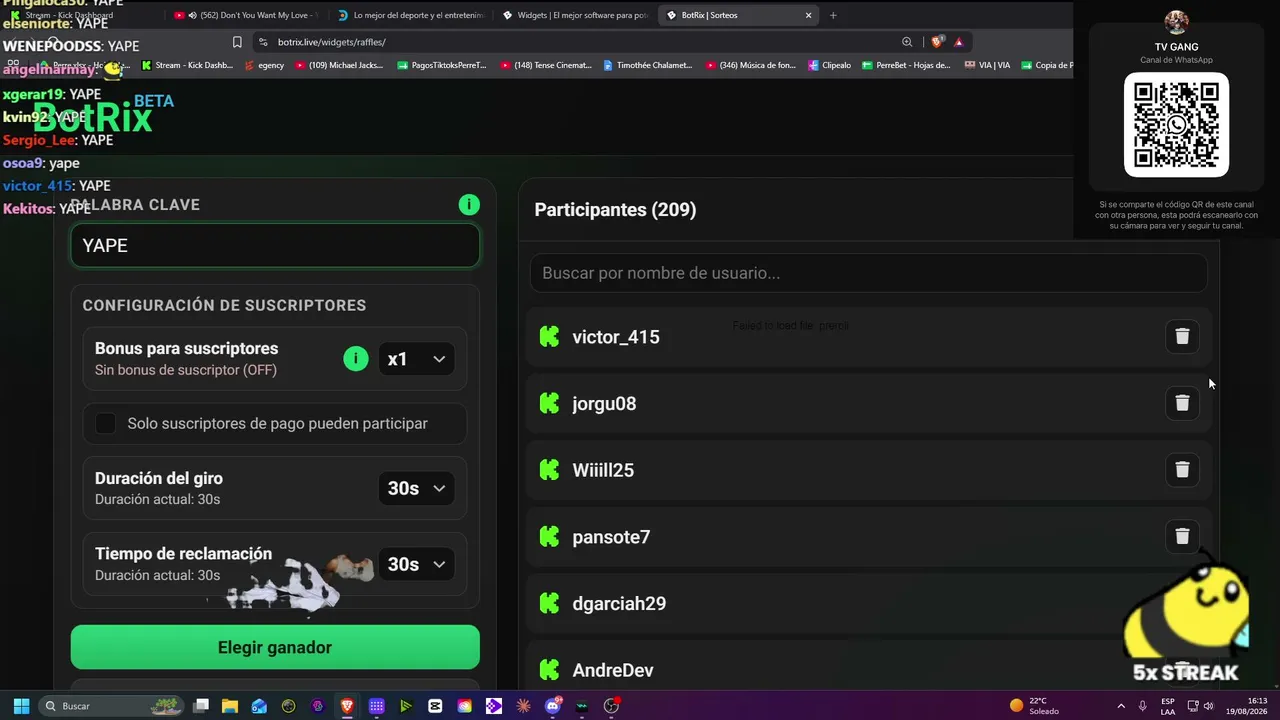
Task: Show hidden icons in the system tray
Action: pos(1120,706)
